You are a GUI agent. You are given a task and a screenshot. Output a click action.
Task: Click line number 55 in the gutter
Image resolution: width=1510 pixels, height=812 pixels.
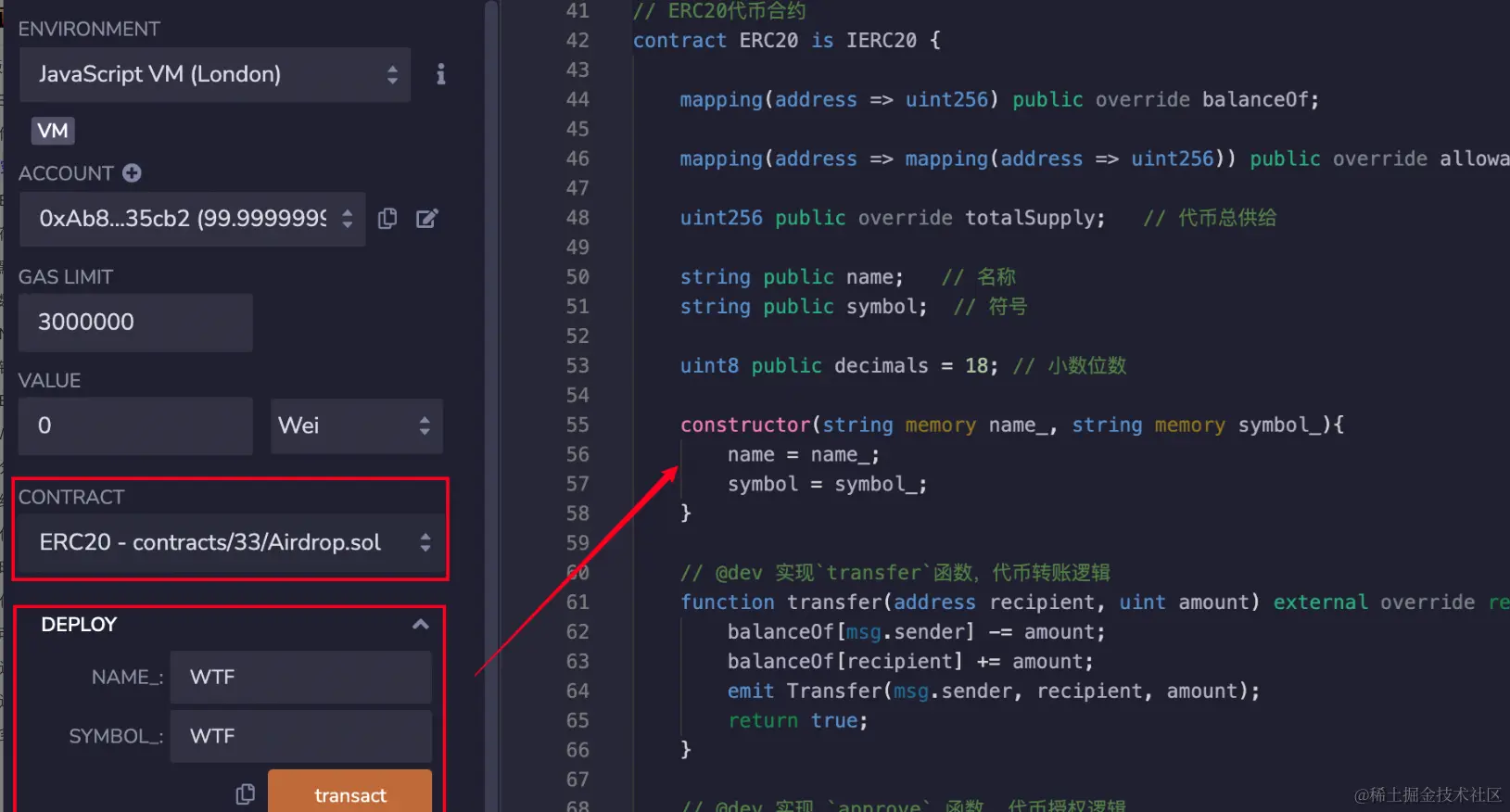click(x=577, y=425)
